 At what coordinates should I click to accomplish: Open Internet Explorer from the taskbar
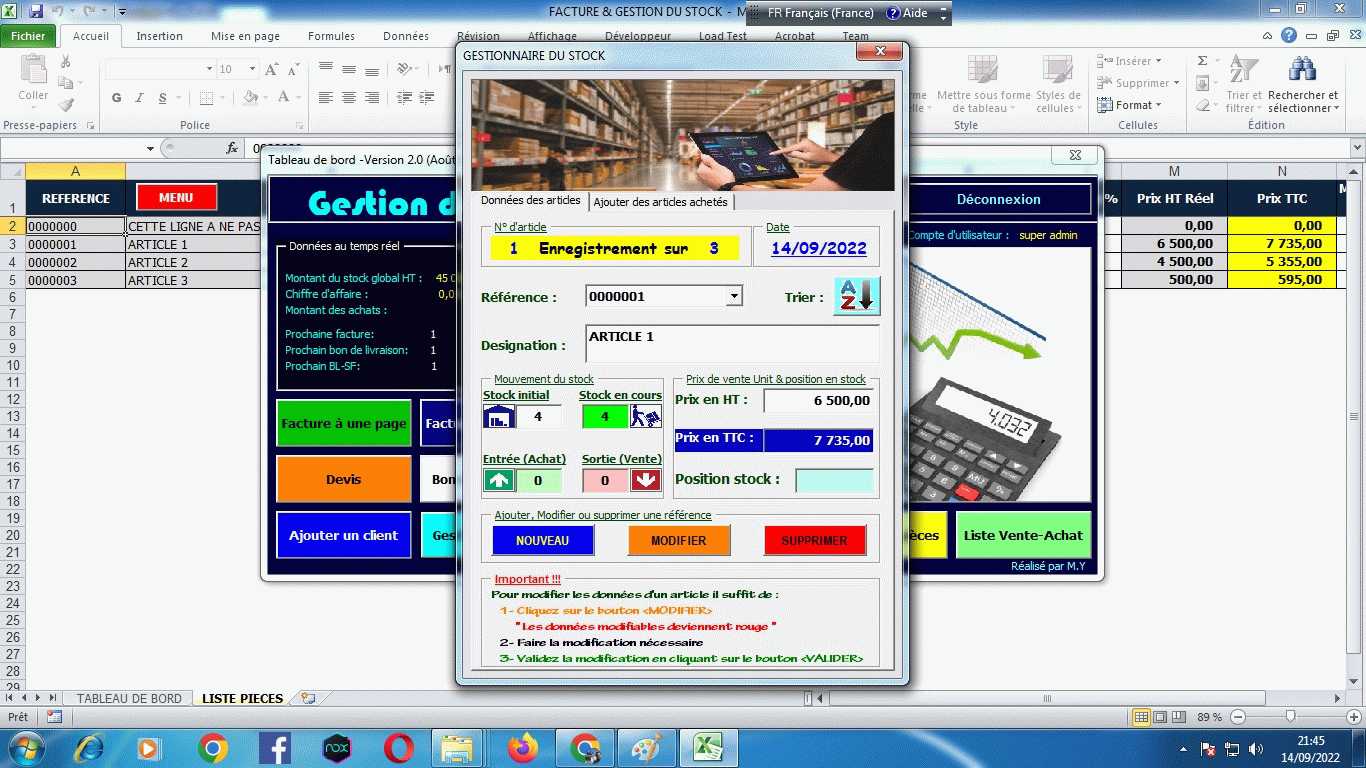[x=88, y=748]
